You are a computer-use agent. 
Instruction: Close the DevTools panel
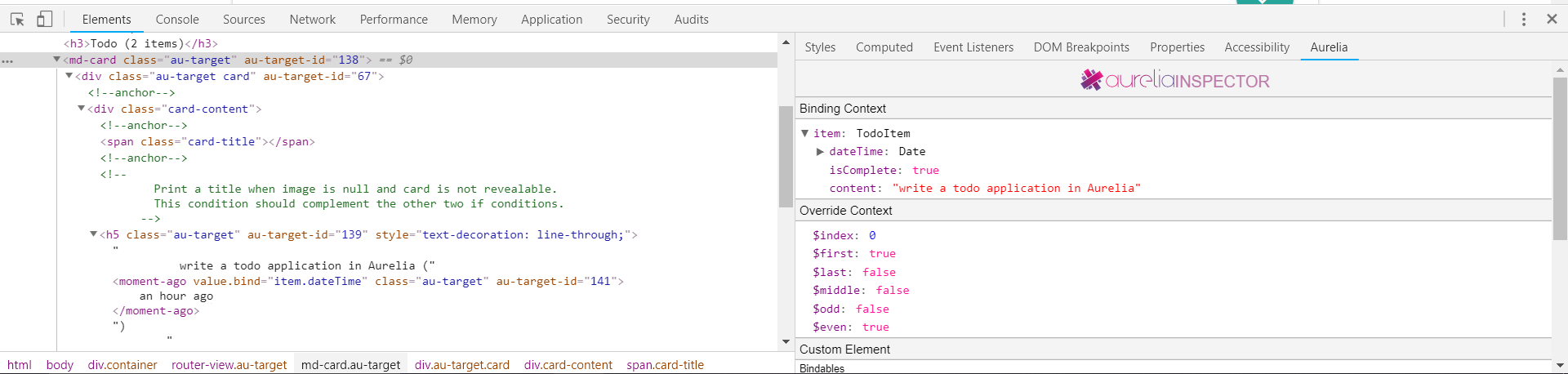click(x=1552, y=19)
